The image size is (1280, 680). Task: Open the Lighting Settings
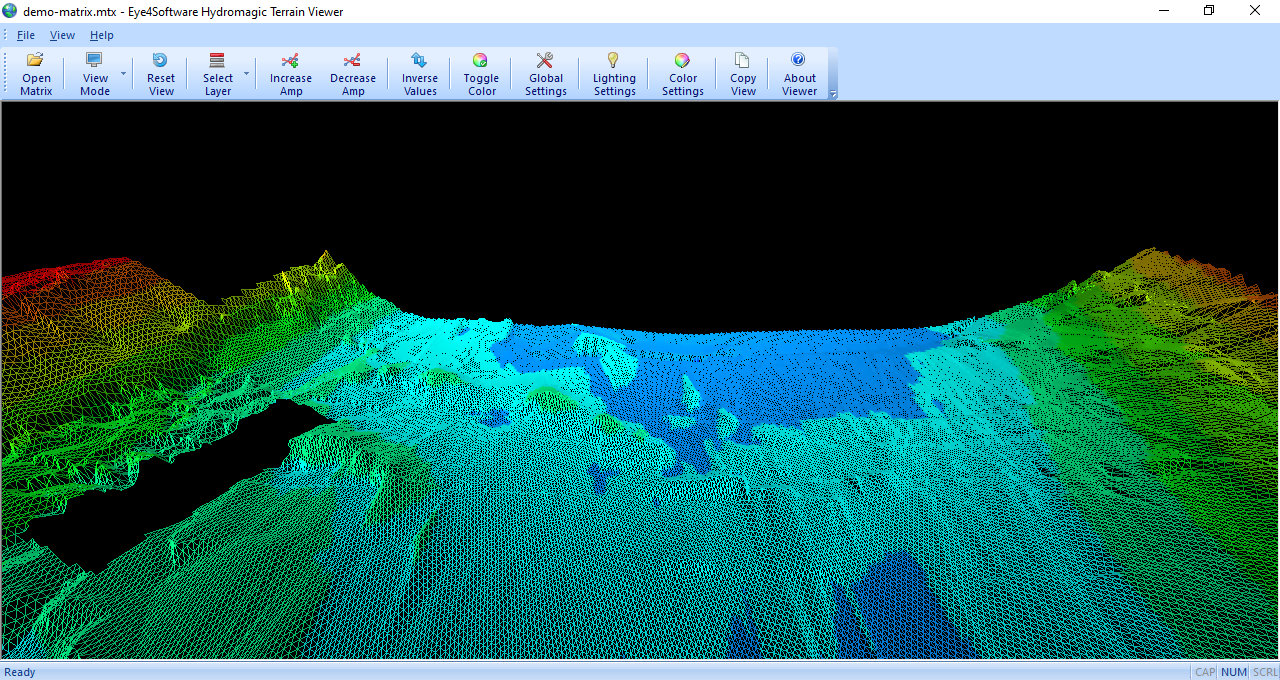(x=614, y=73)
